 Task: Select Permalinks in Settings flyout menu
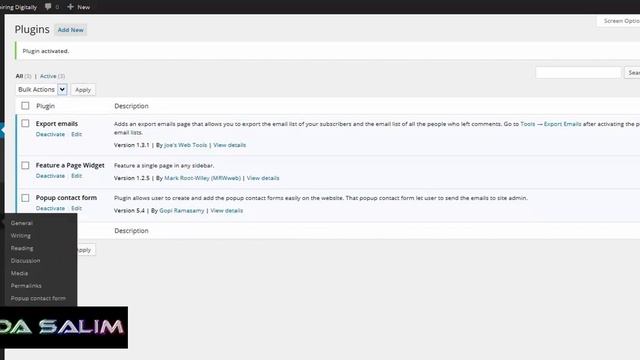pyautogui.click(x=26, y=286)
